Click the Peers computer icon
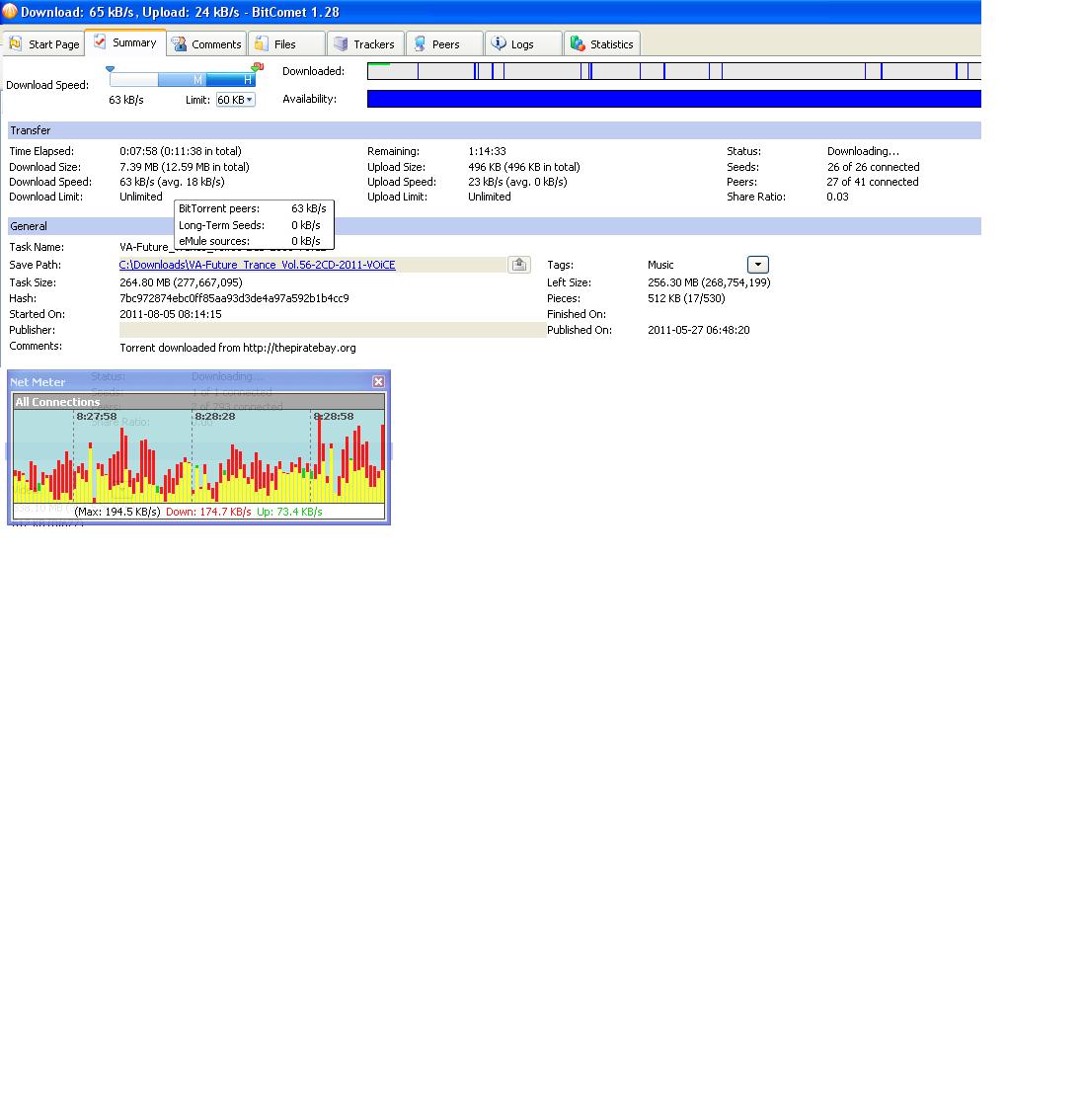 coord(420,43)
